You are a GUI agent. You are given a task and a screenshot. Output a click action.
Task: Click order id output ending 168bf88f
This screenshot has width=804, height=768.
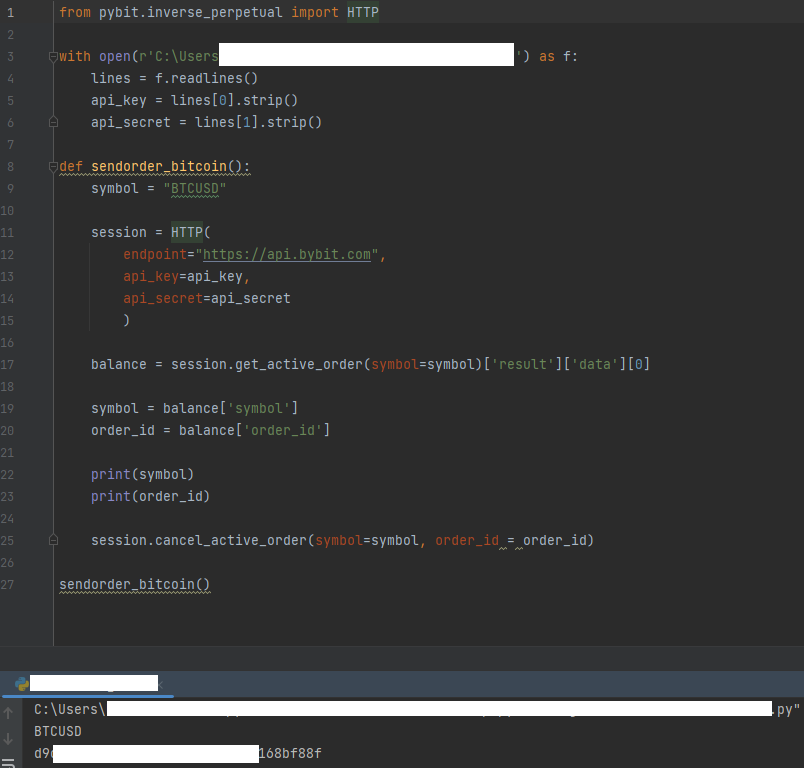[x=177, y=754]
